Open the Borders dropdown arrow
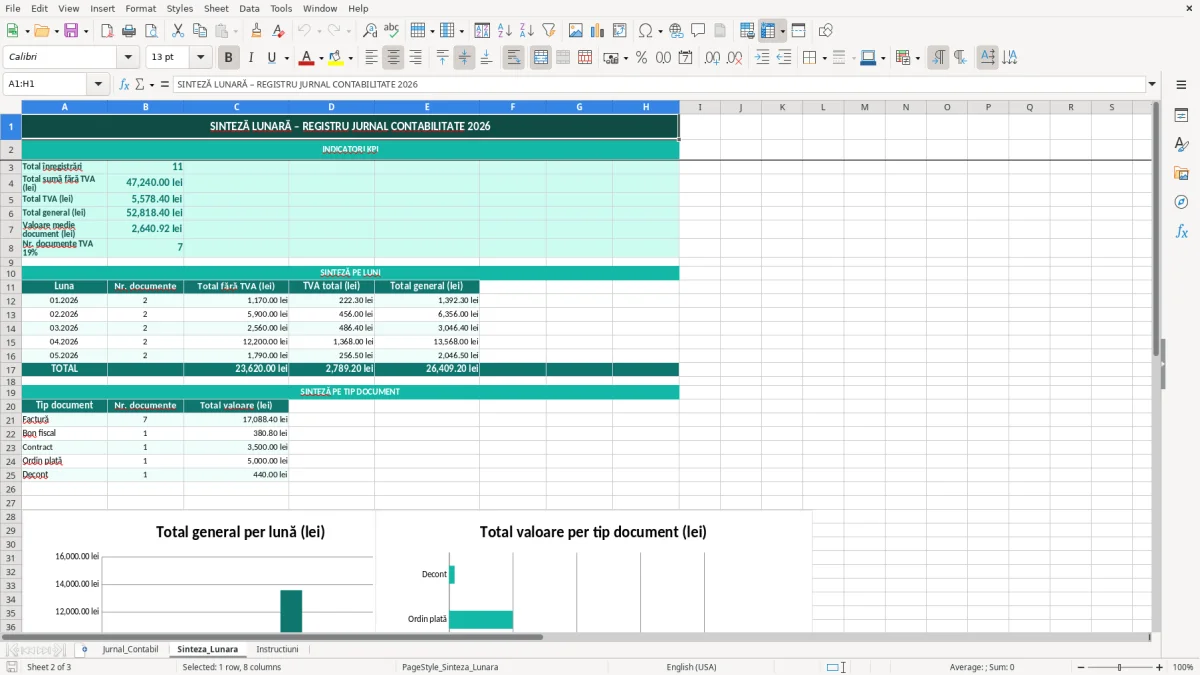The image size is (1200, 675). click(x=824, y=58)
